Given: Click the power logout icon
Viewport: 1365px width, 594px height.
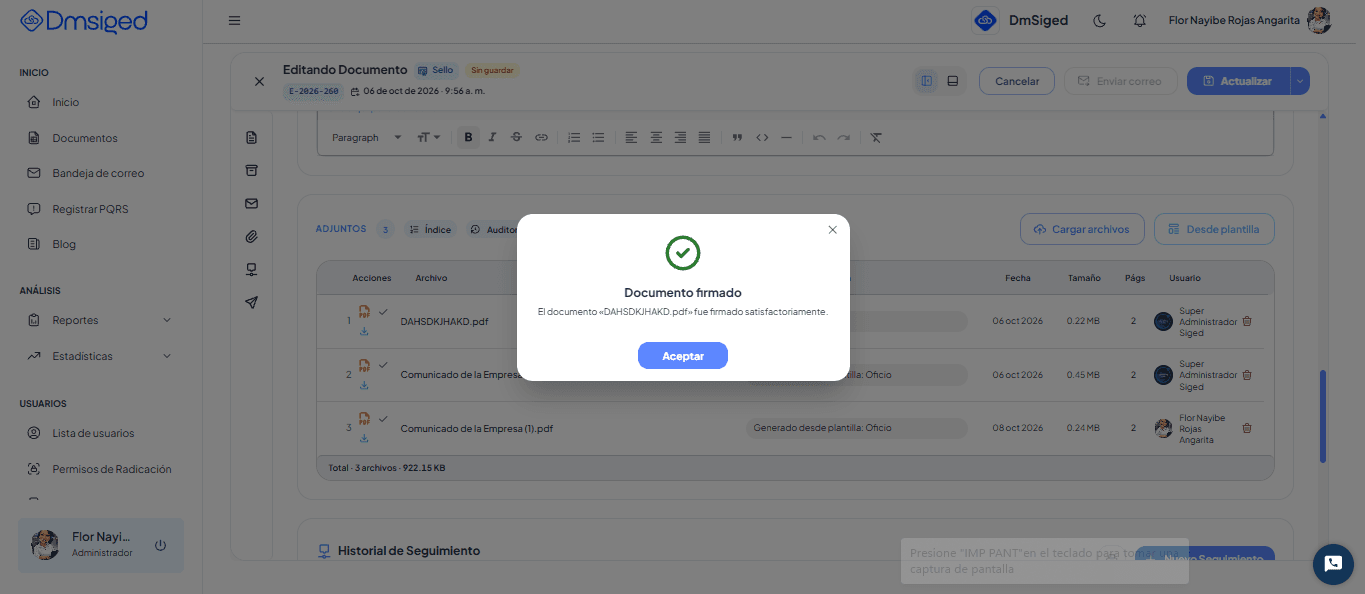Looking at the screenshot, I should click(160, 545).
